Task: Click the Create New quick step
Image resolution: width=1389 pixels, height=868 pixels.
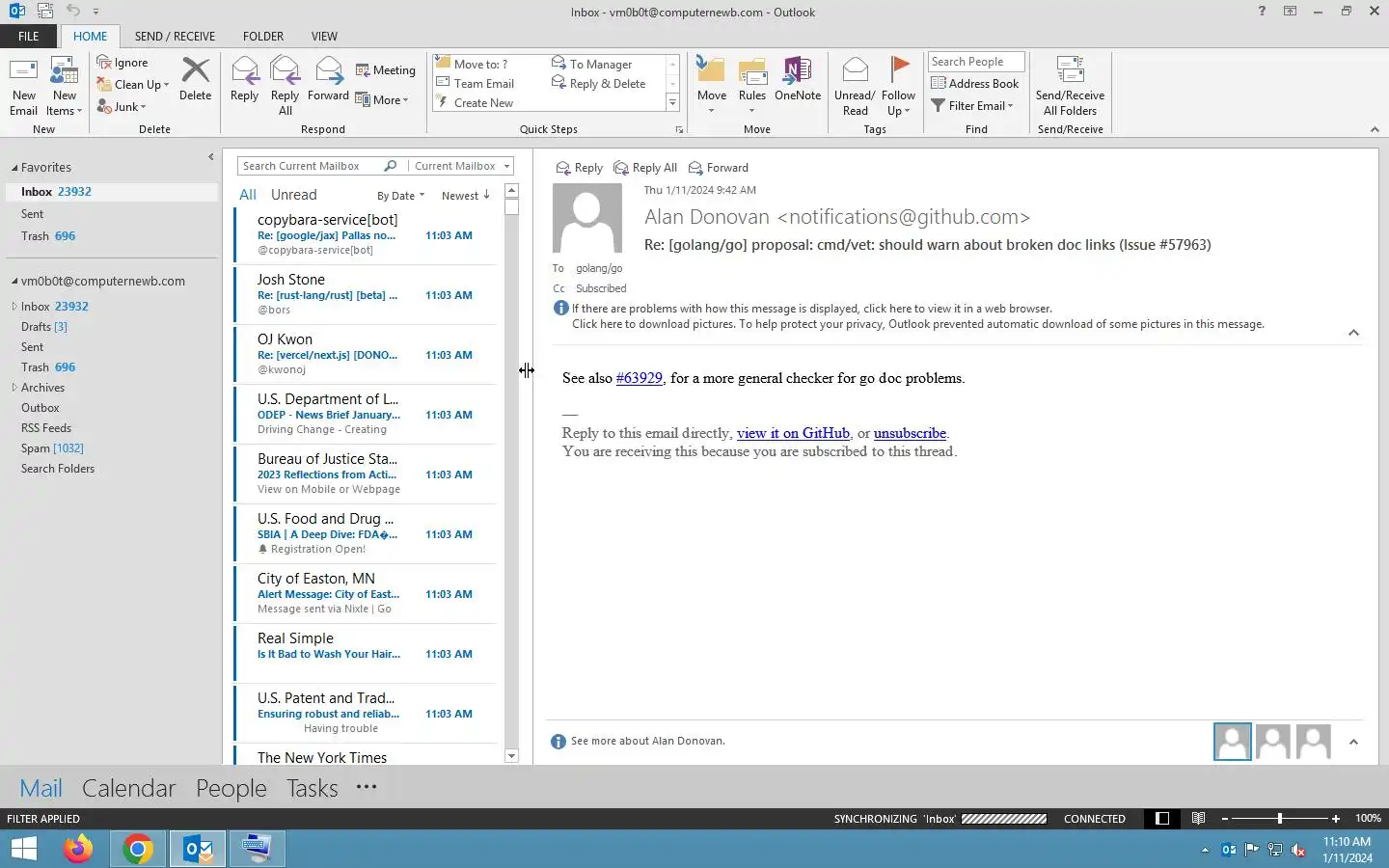Action: point(476,103)
